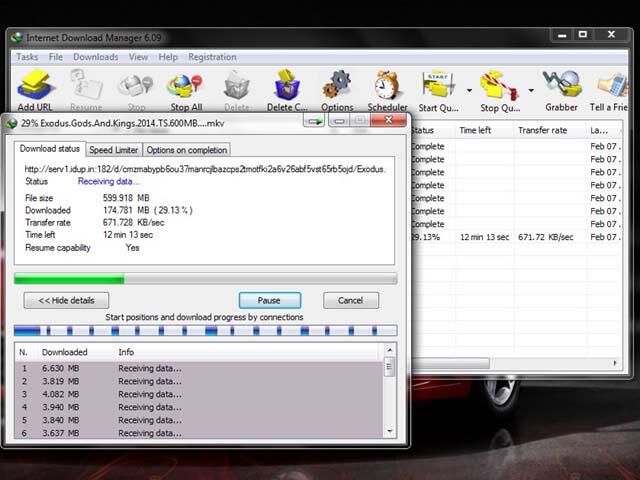Click the Start Queue toolbar icon
Viewport: 640px width, 480px height.
438,90
